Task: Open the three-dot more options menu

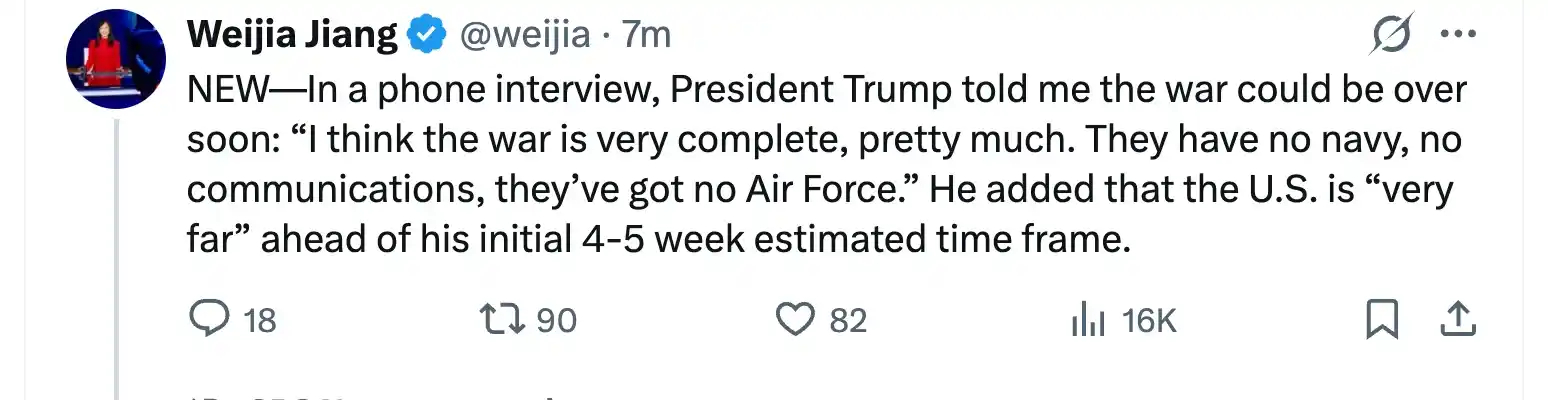Action: coord(1456,36)
